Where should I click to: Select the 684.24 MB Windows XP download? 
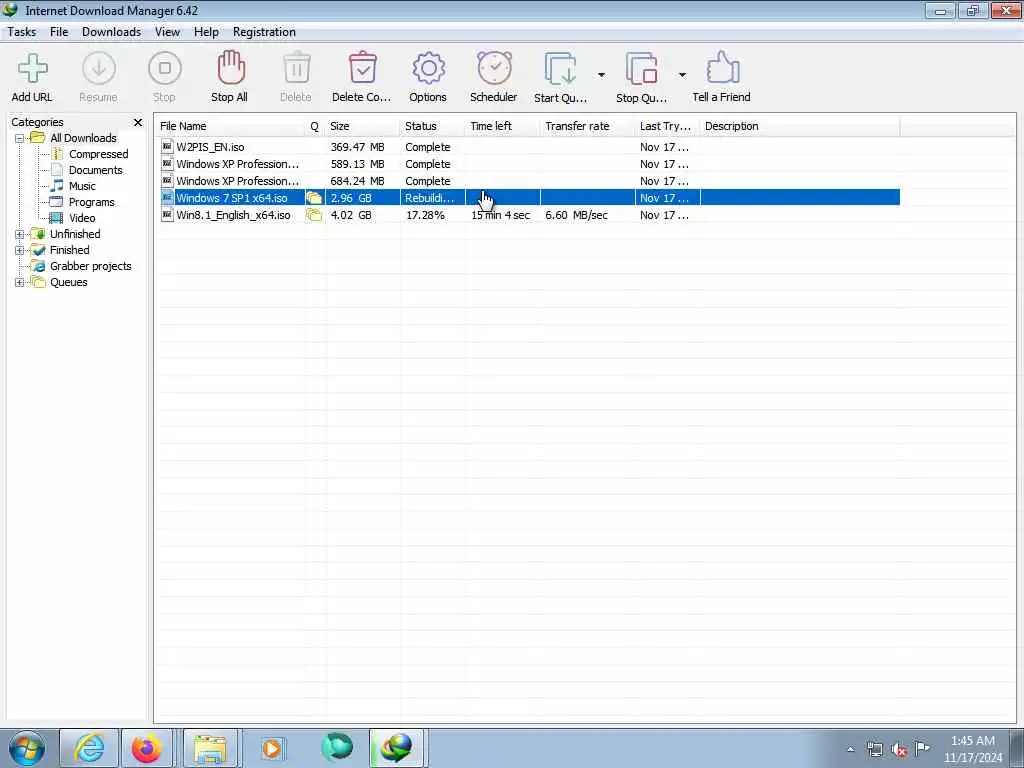(x=528, y=181)
